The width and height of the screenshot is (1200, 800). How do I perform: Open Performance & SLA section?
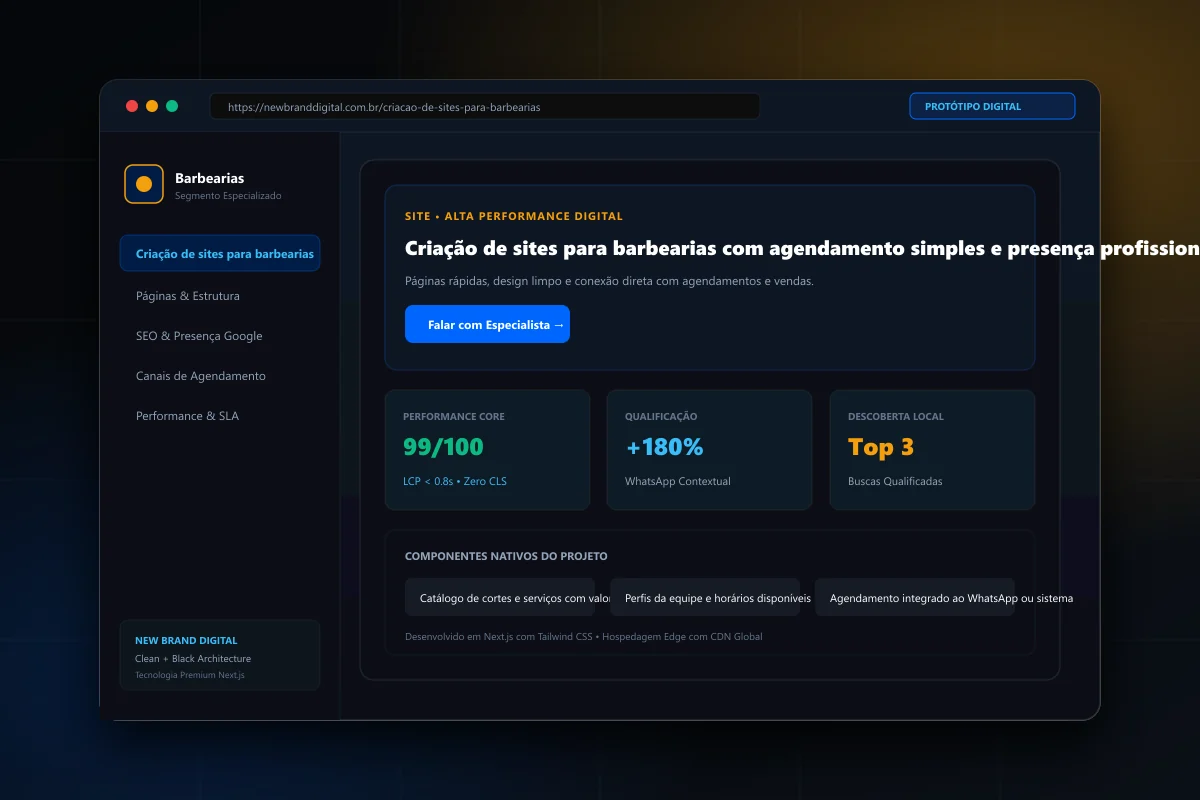(x=187, y=416)
